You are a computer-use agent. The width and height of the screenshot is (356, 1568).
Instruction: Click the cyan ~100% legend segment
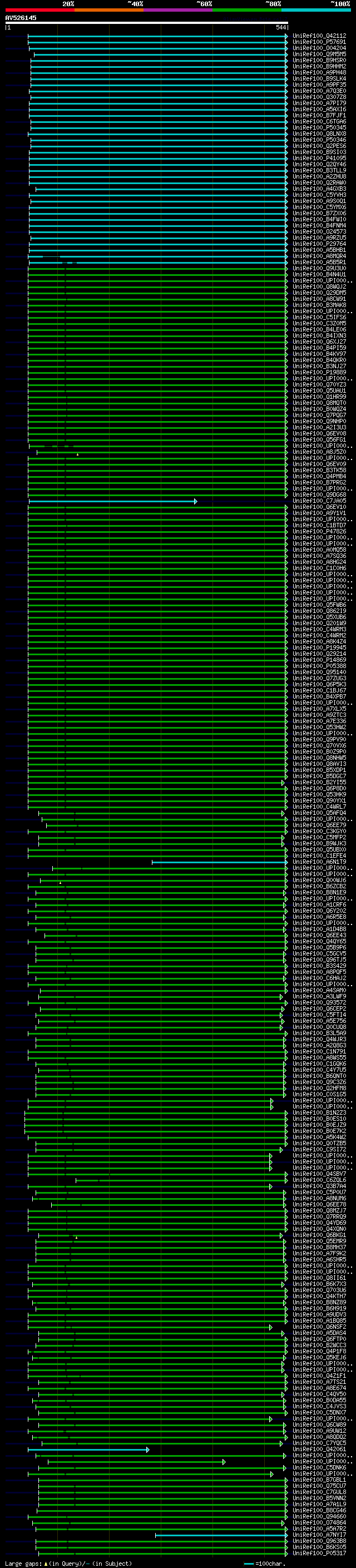[317, 10]
